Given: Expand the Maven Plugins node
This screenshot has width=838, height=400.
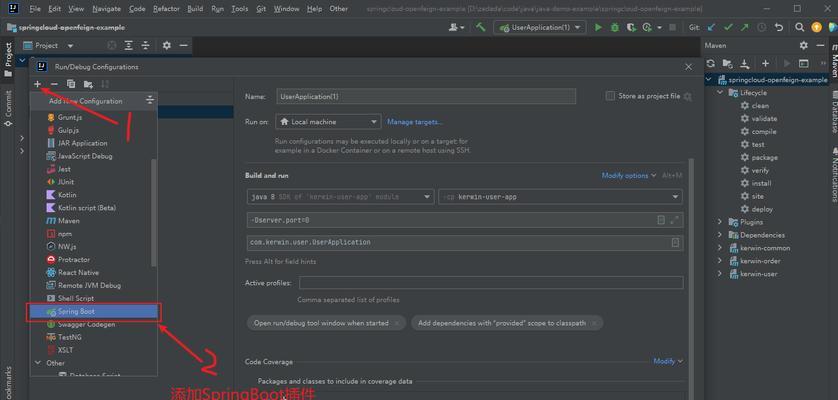Looking at the screenshot, I should point(720,222).
